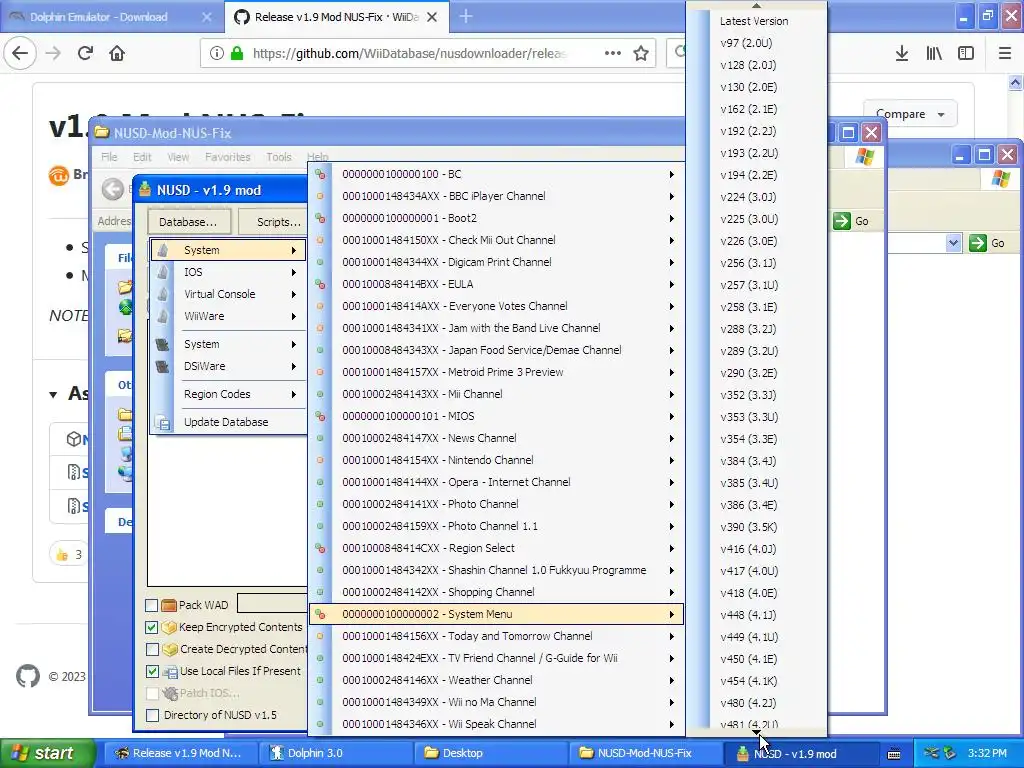Click the Firefox home icon
This screenshot has width=1024, height=768.
coord(117,53)
